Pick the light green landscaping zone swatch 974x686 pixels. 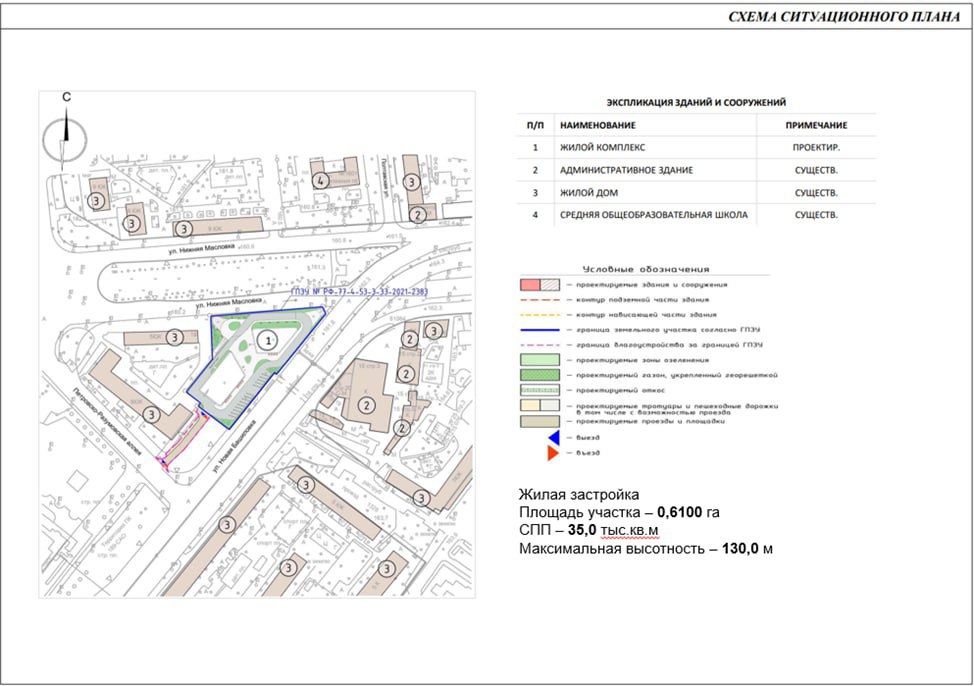point(541,359)
